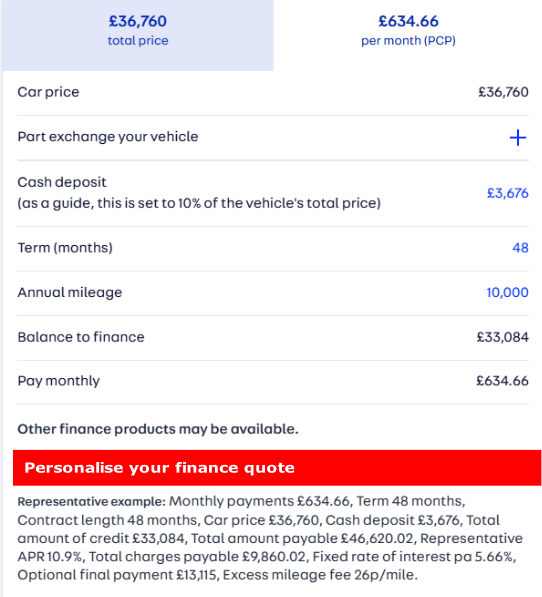Click the Car price £36,760 amount
542x597 pixels.
click(x=503, y=92)
